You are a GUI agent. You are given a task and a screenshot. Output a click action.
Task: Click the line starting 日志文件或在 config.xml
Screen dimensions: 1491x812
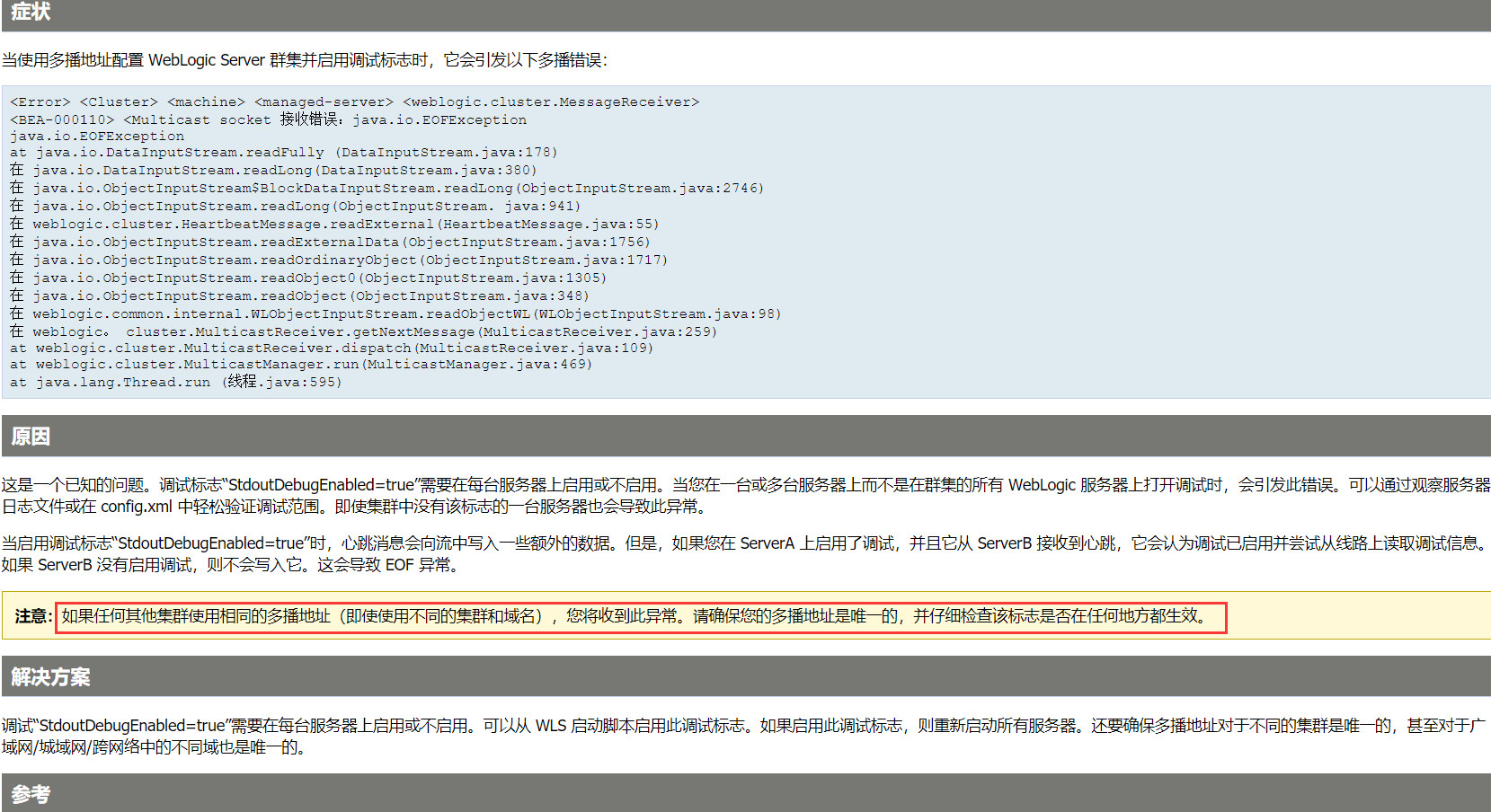click(356, 507)
